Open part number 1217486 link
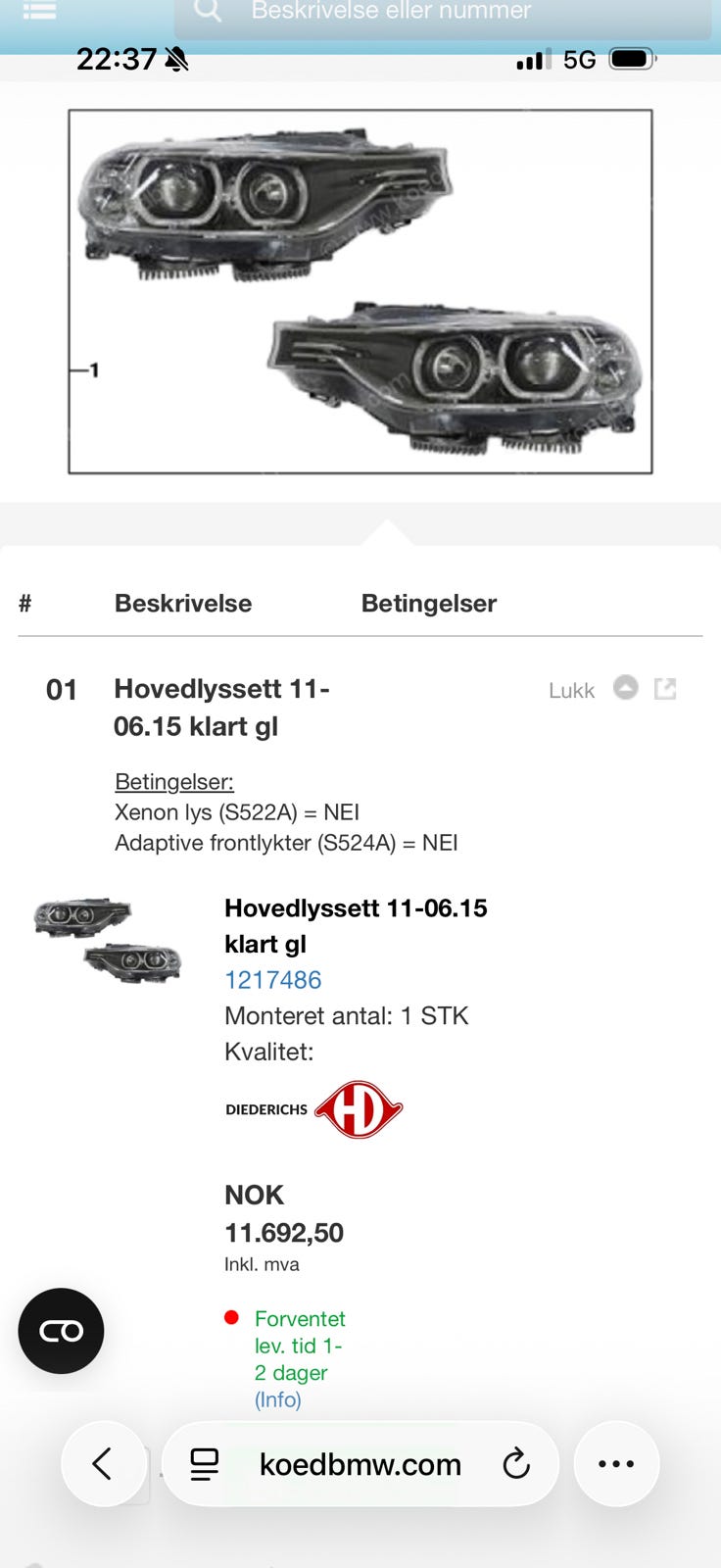This screenshot has height=1568, width=721. point(272,980)
